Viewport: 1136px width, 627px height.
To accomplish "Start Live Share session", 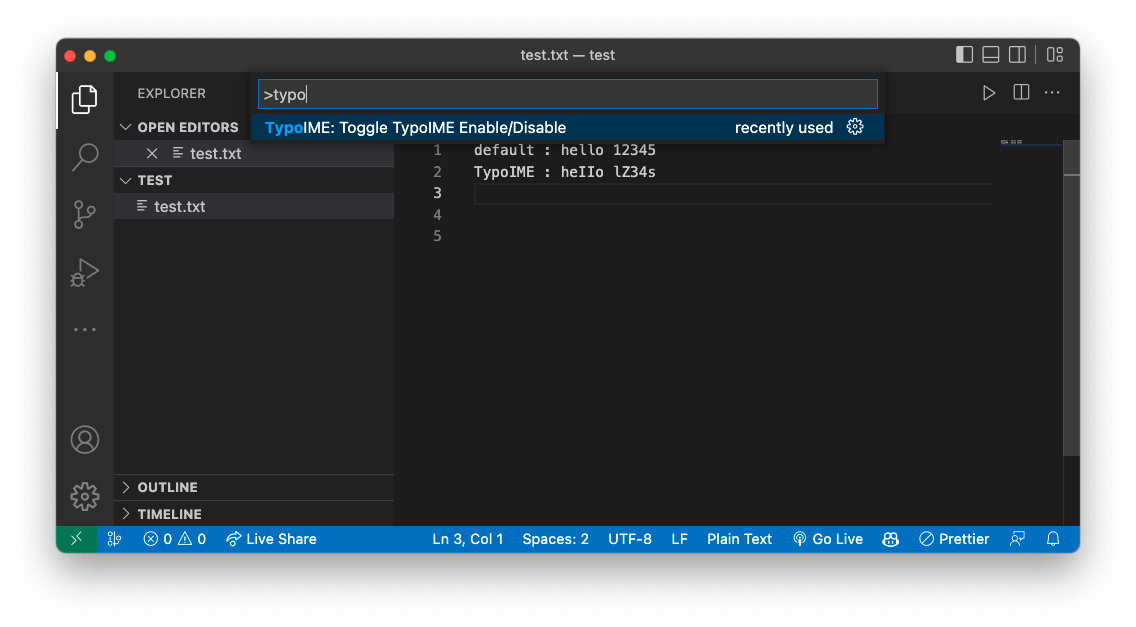I will [271, 539].
